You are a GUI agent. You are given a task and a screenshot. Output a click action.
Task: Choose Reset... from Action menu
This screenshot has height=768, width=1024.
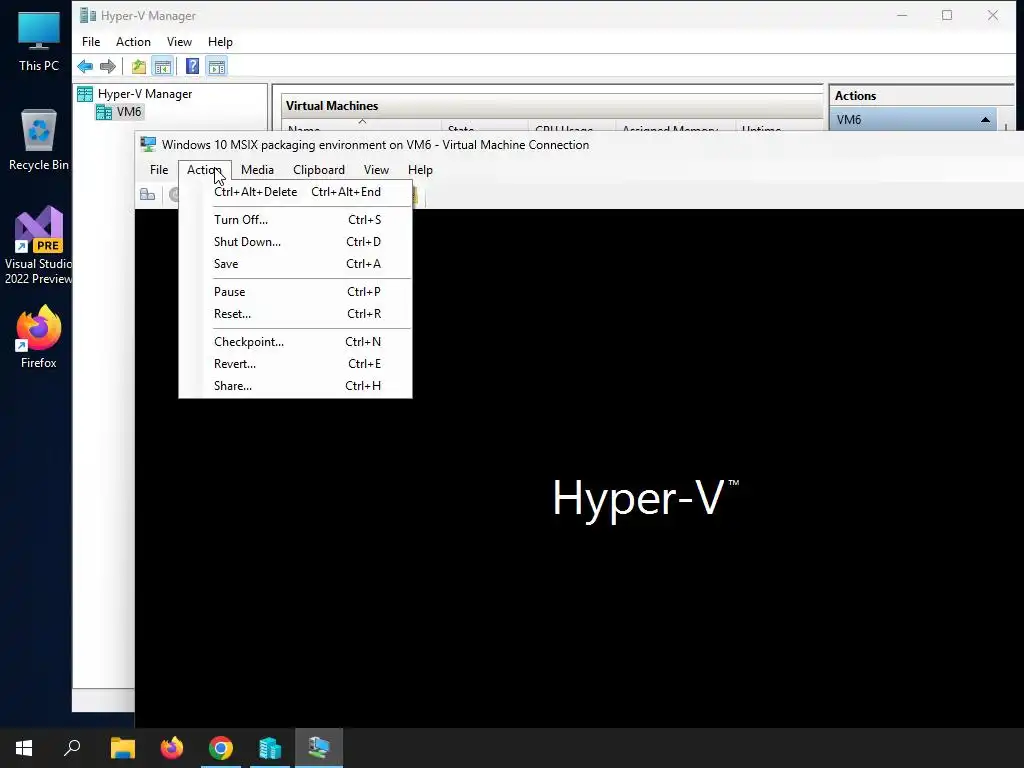pos(295,314)
